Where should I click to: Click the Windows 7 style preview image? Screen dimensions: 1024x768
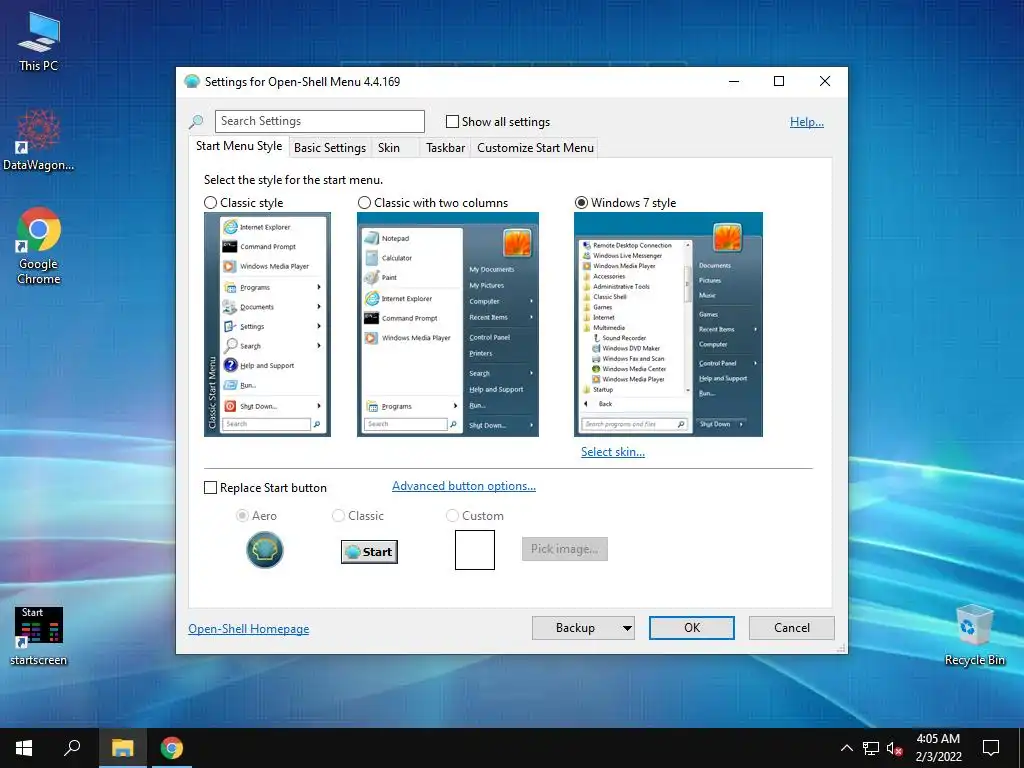click(668, 324)
